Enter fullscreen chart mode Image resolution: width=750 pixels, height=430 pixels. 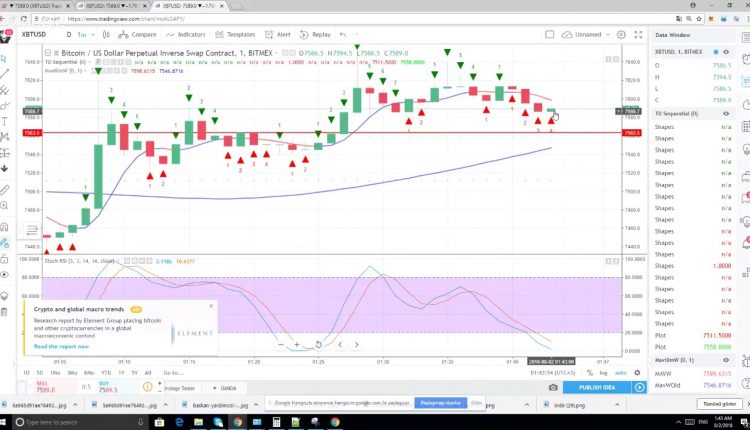point(638,34)
